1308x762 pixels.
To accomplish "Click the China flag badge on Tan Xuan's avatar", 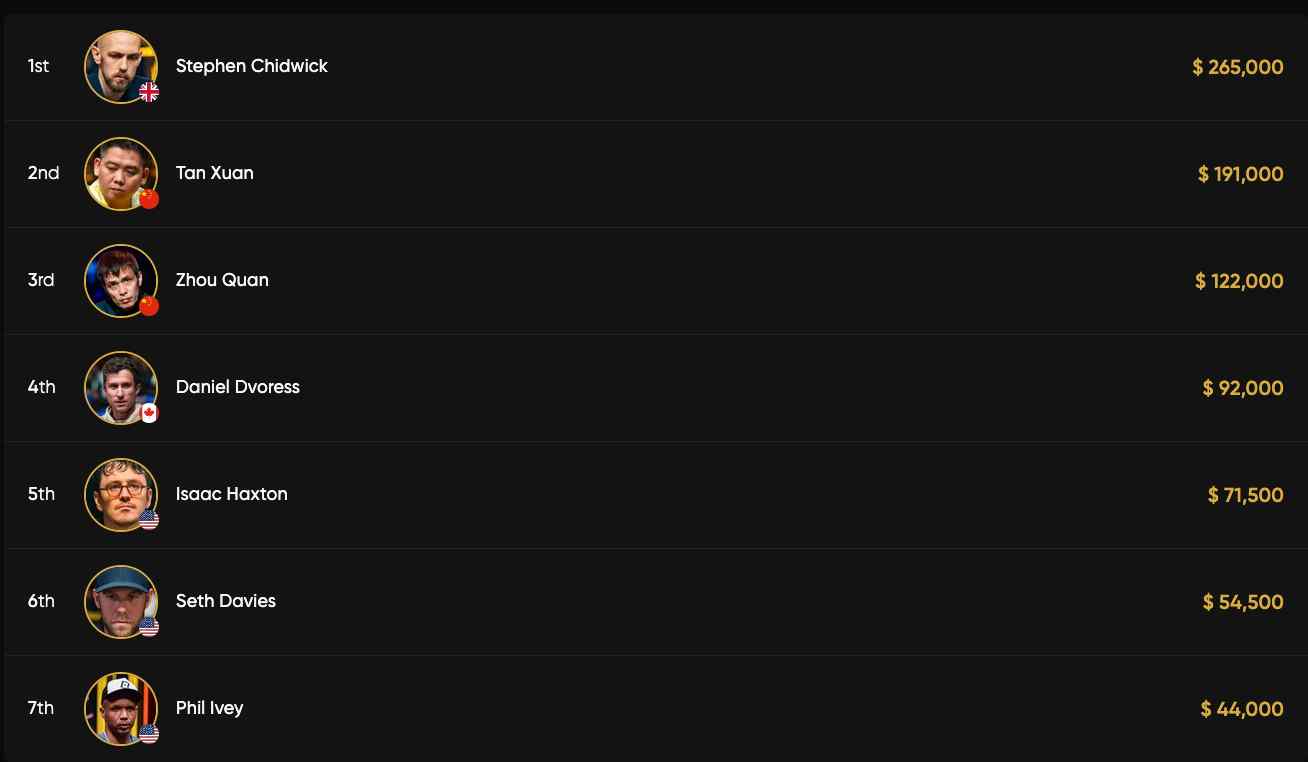I will click(x=149, y=199).
